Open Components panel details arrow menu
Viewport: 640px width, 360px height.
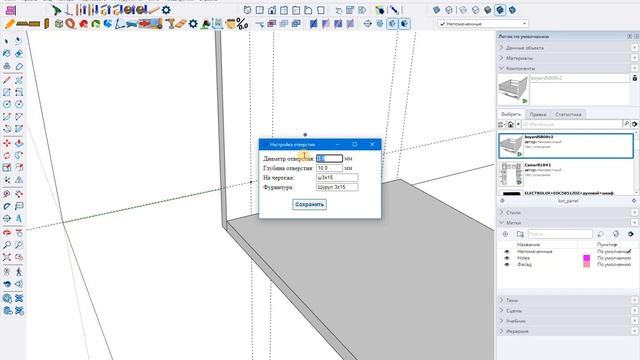click(634, 124)
